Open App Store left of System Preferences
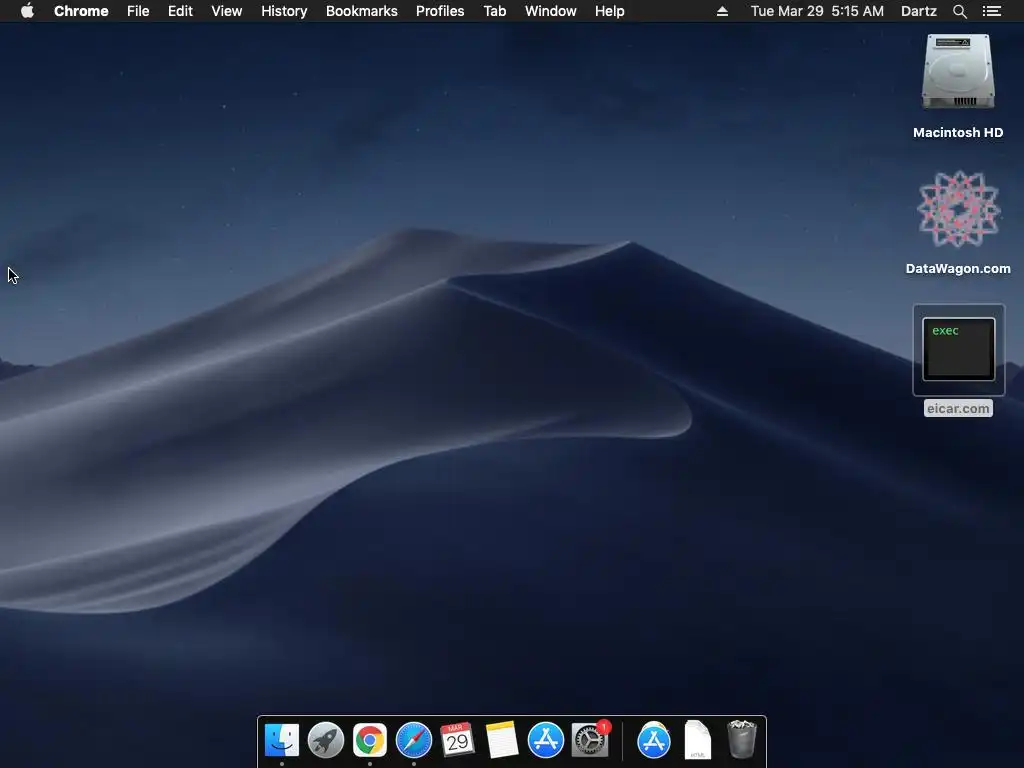 point(545,740)
